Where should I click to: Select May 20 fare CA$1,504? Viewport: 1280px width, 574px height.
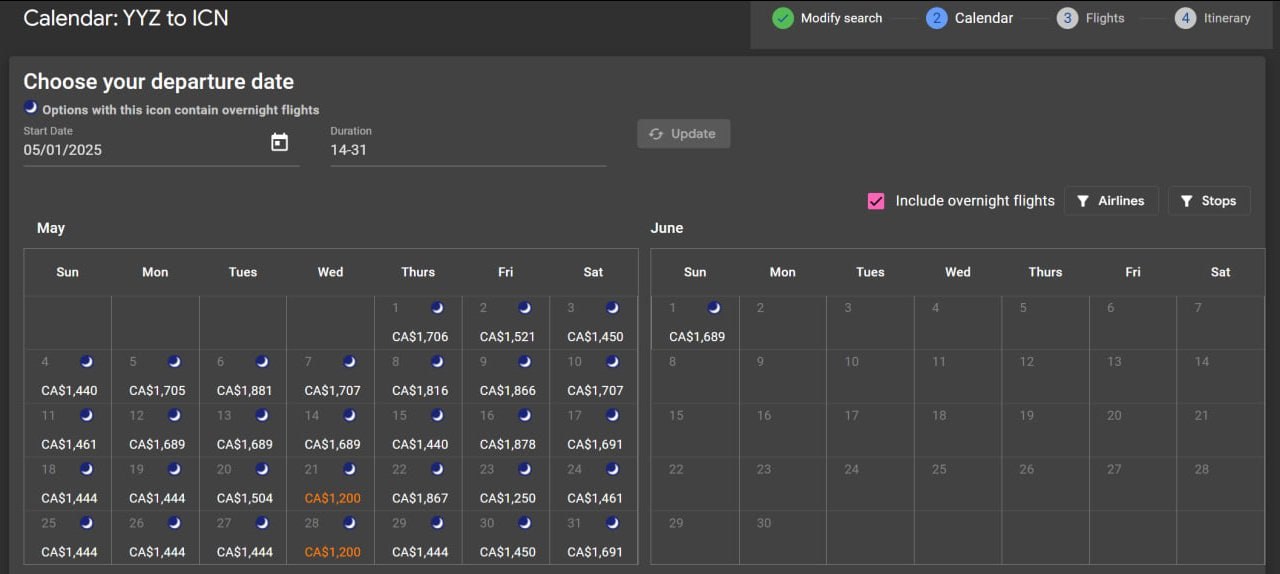[x=244, y=498]
